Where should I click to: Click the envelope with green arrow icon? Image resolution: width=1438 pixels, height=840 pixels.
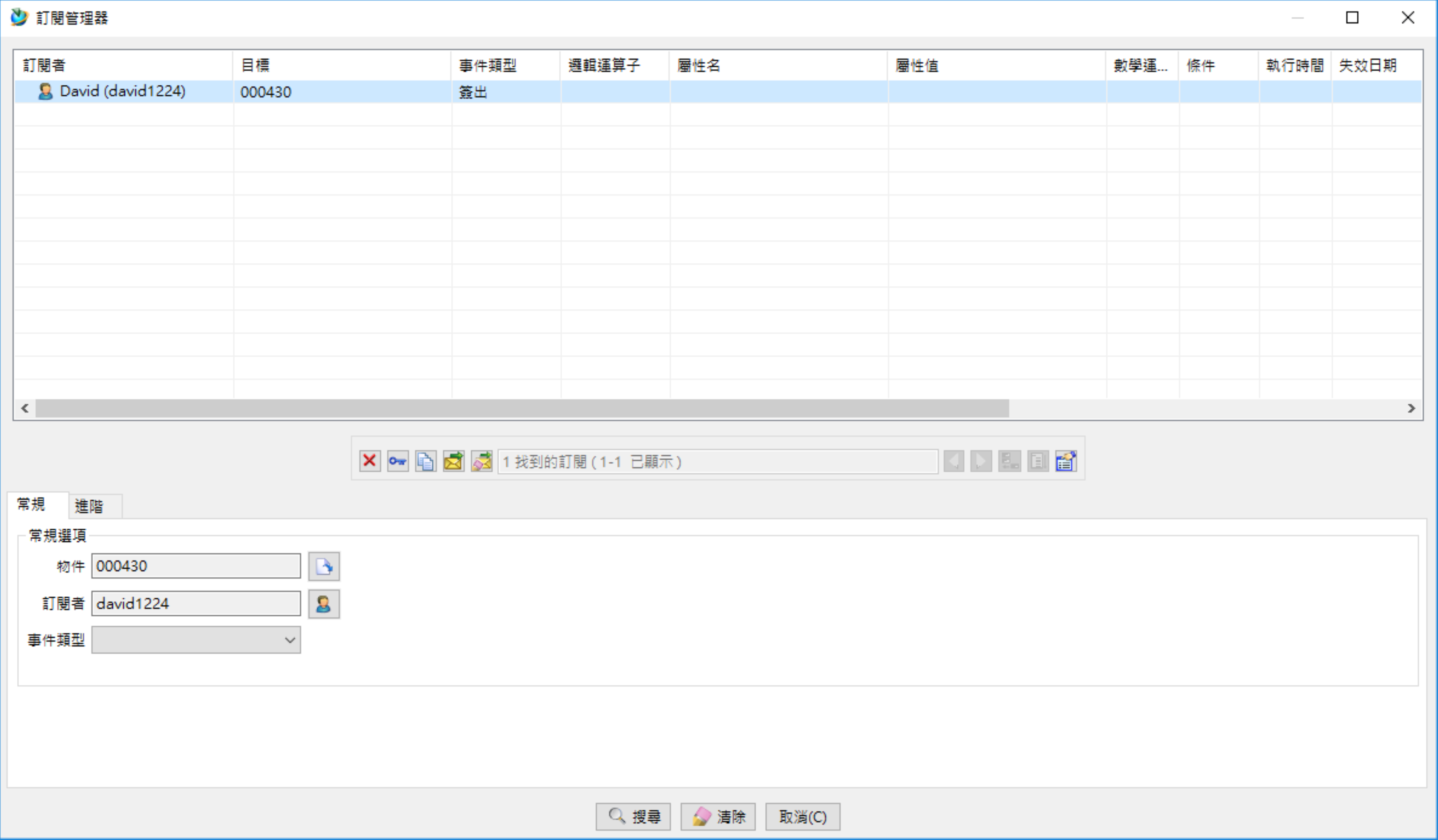[453, 461]
